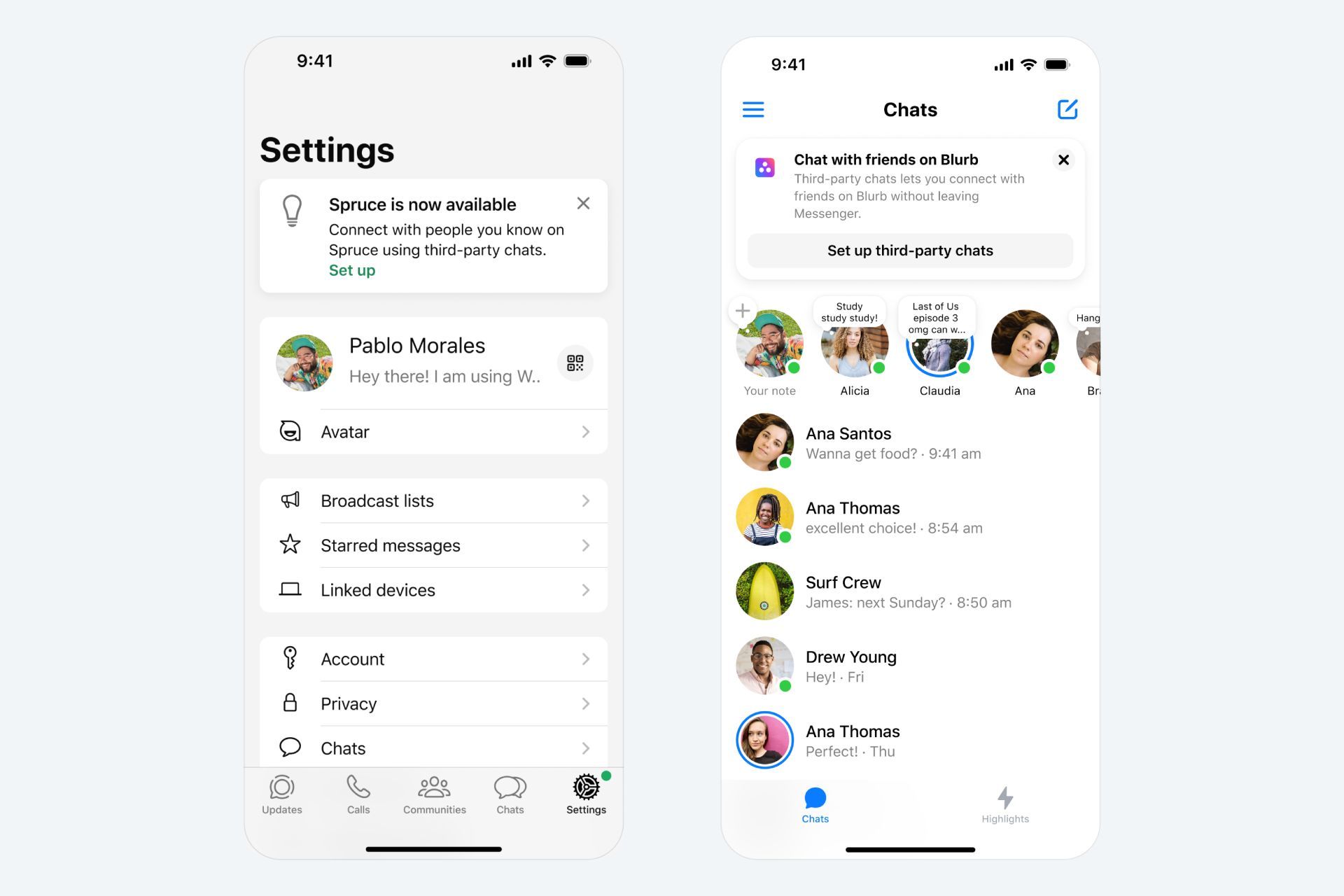1344x896 pixels.
Task: Tap Set up third-party chats button
Action: click(x=909, y=250)
